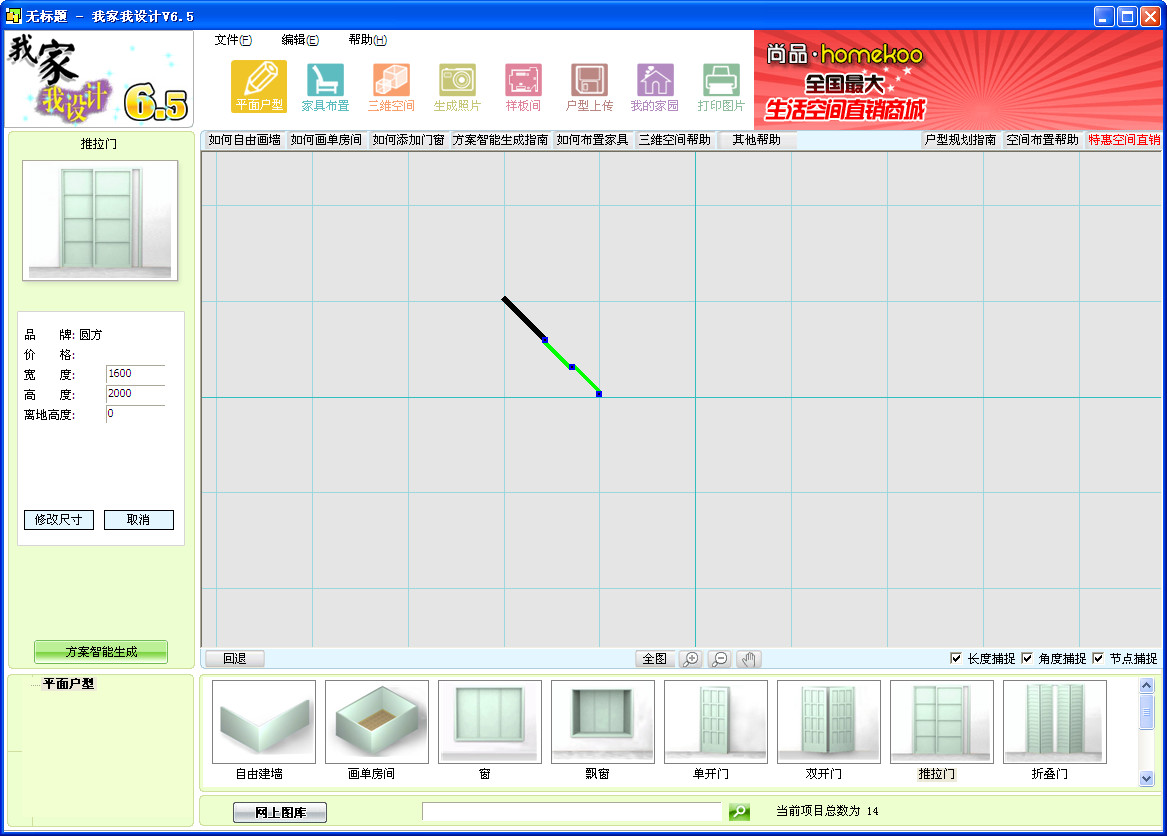Open the 家具布置 furniture layout mode
This screenshot has height=836, width=1167.
click(325, 85)
